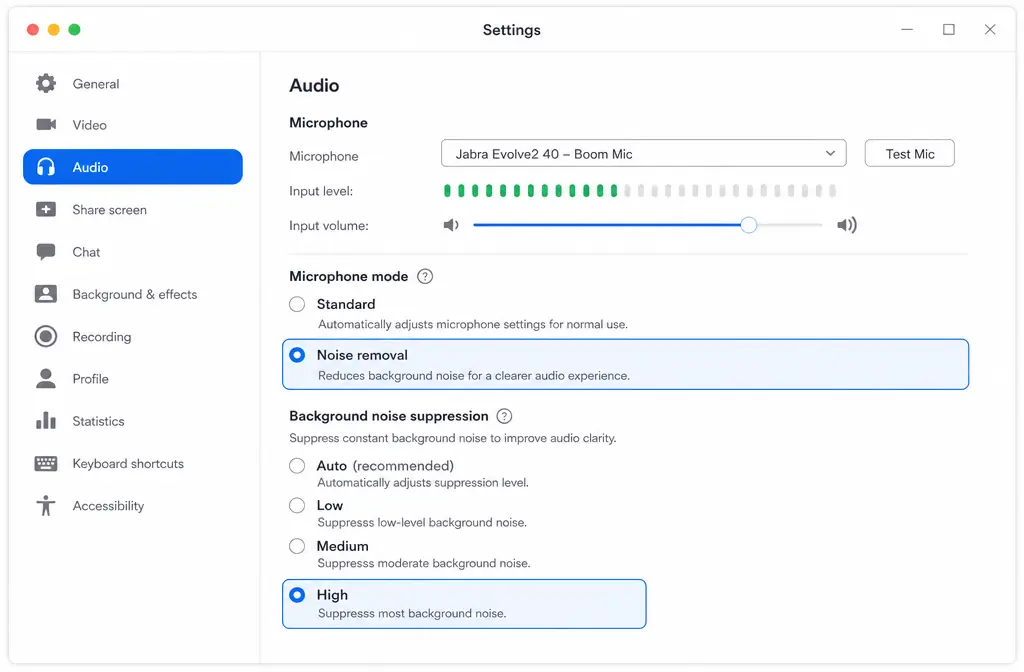Click the Background & effects portrait icon
Image resolution: width=1024 pixels, height=672 pixels.
click(x=46, y=294)
